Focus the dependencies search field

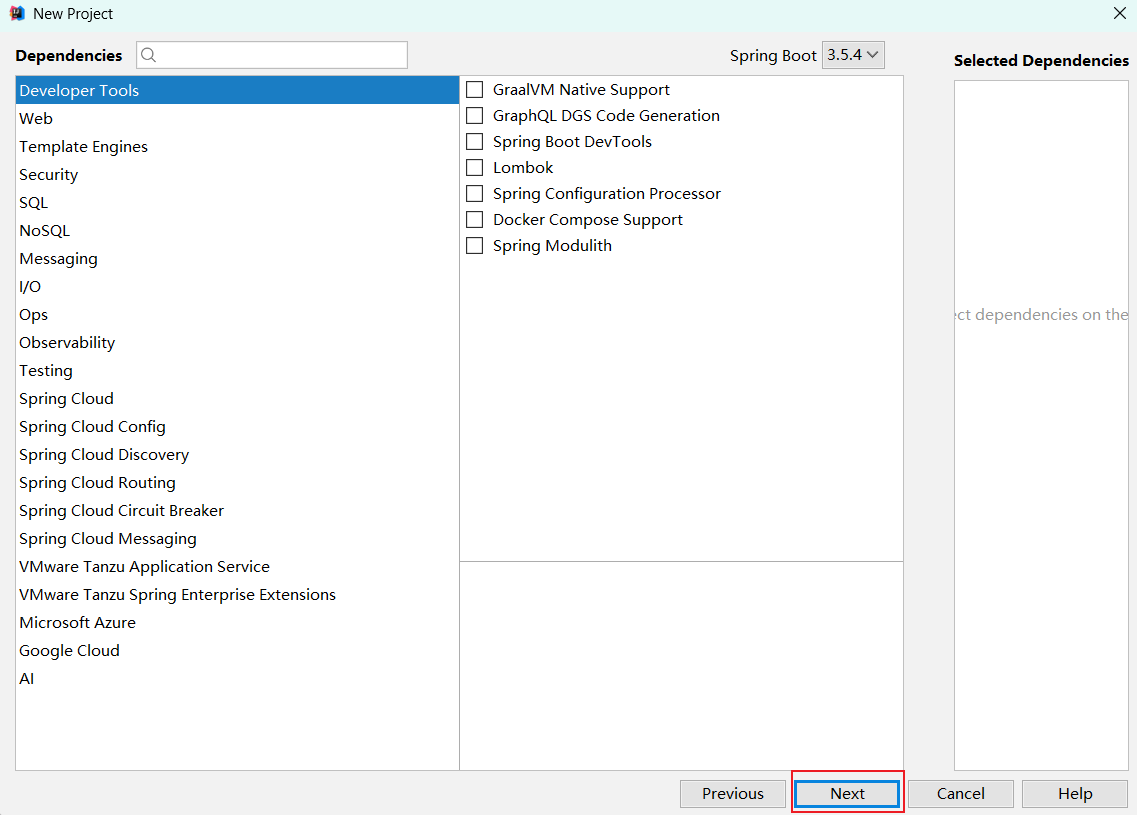click(272, 55)
